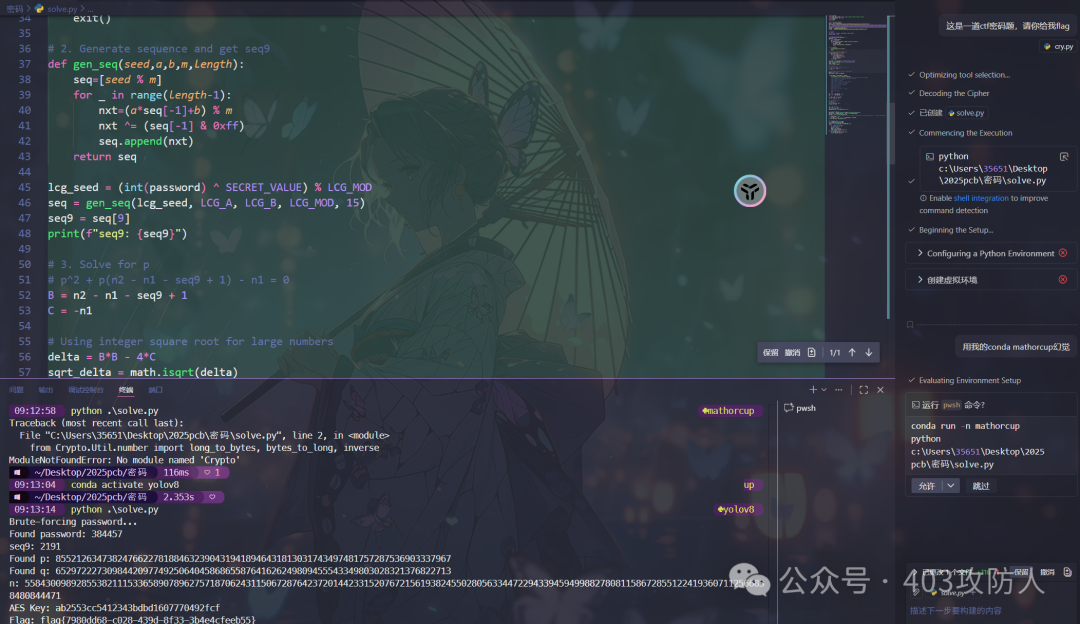Click the checkpoint bookmark icon in chat

910,324
